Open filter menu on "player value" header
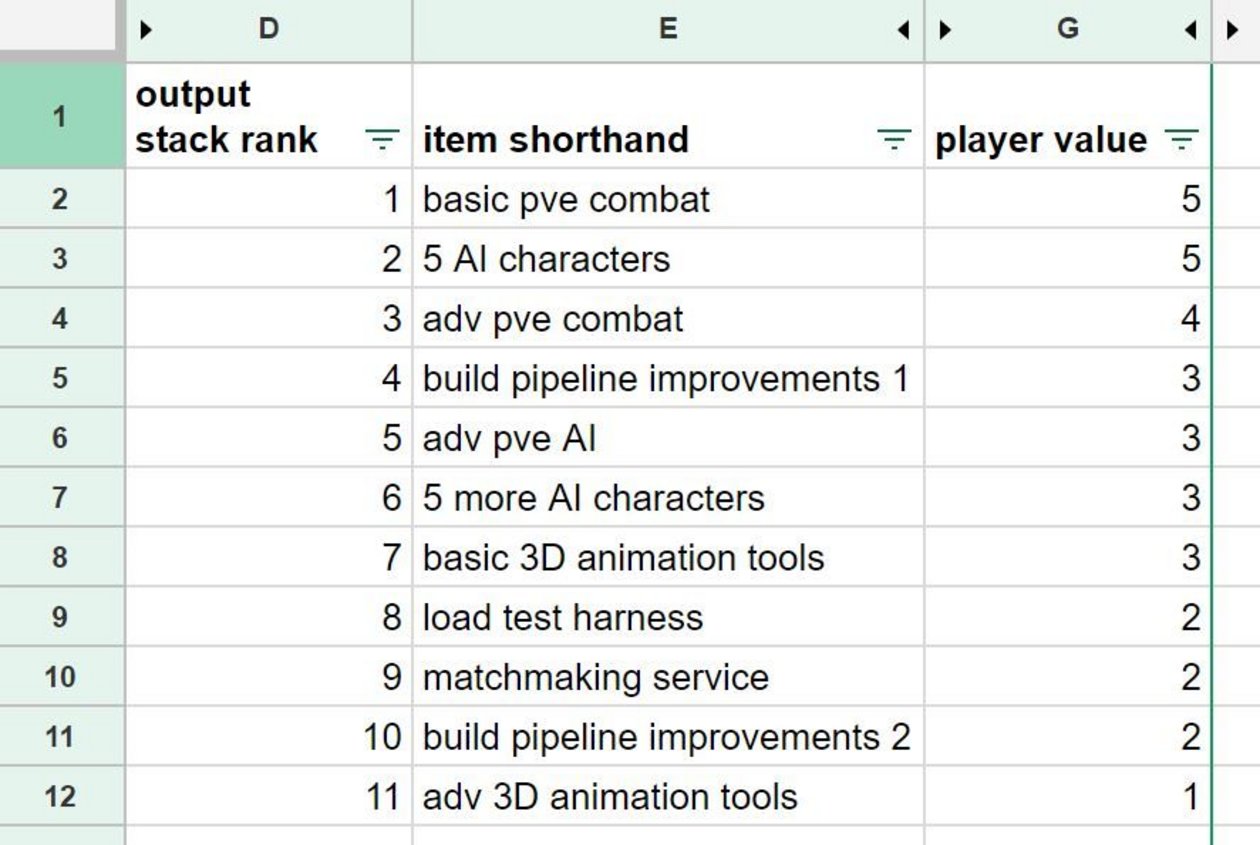Viewport: 1260px width, 845px height. tap(1183, 140)
